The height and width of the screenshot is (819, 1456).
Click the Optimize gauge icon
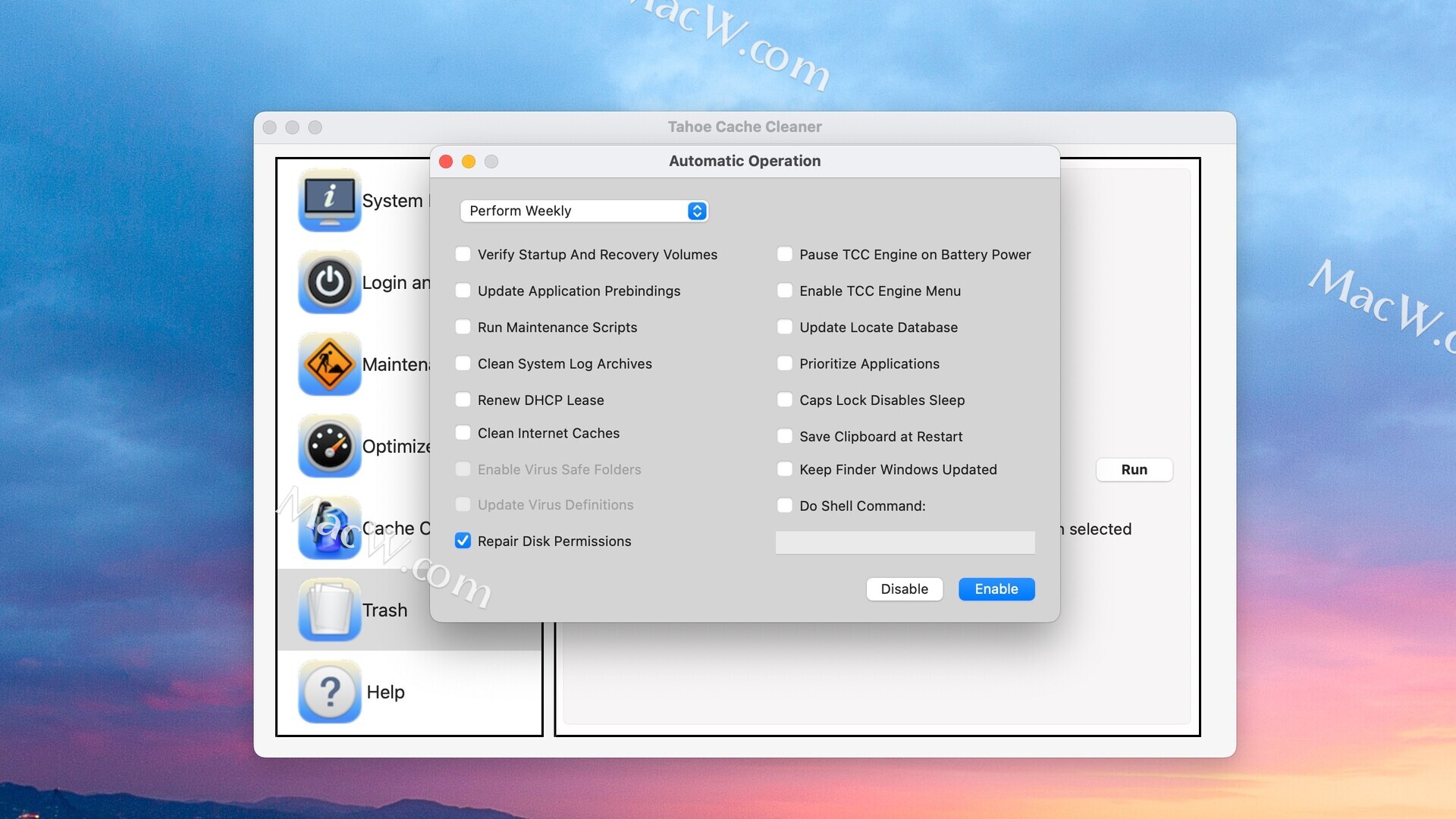329,446
